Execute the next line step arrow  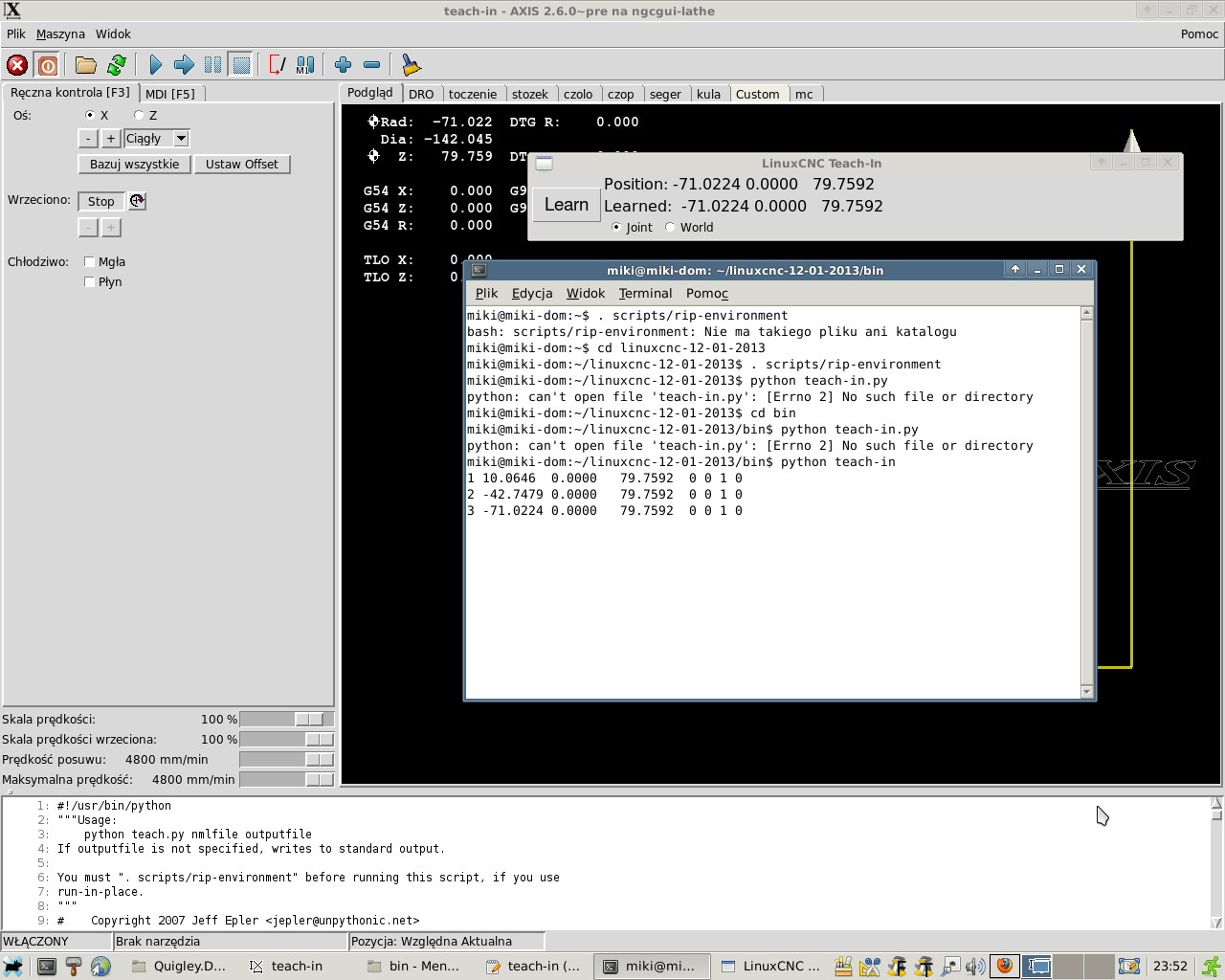(x=184, y=65)
